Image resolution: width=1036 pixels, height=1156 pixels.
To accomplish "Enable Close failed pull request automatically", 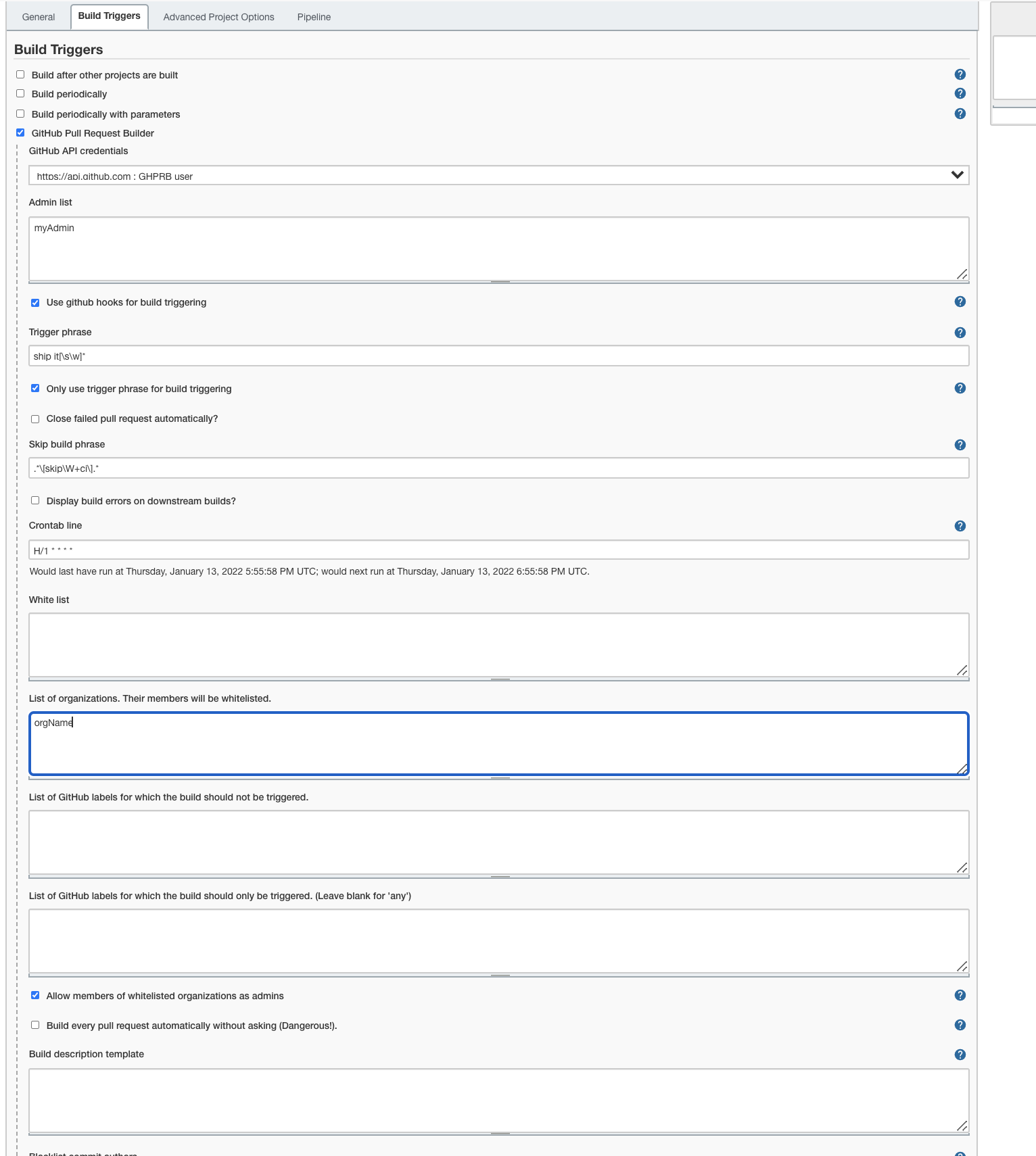I will 35,419.
